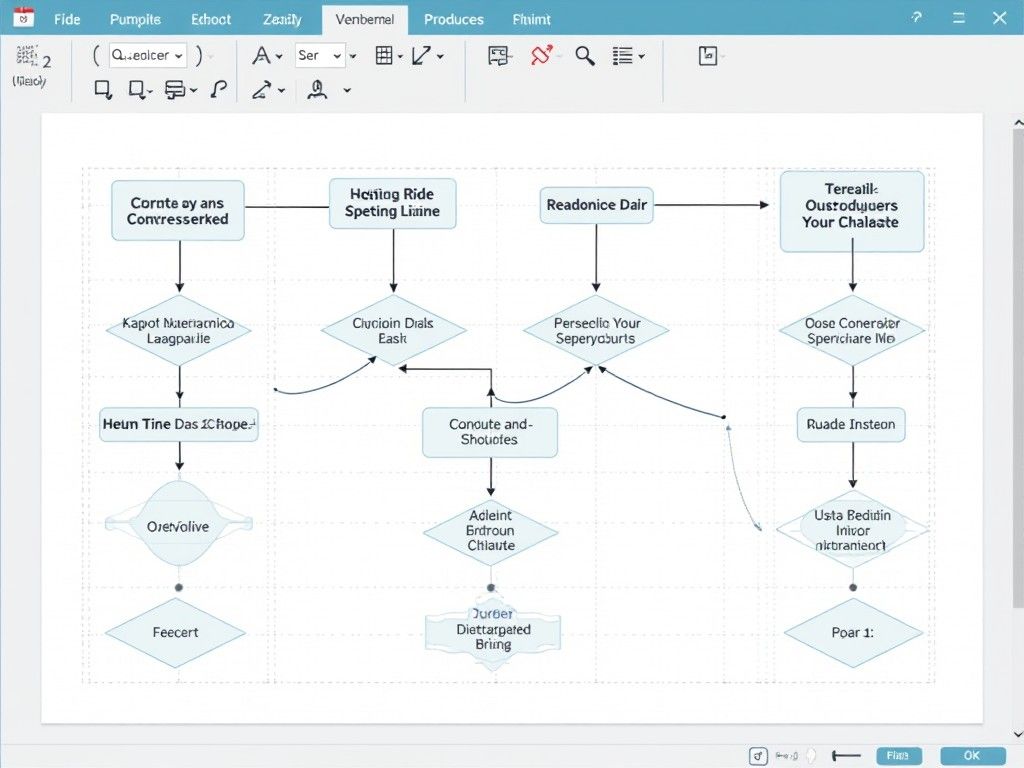
Task: Toggle the curve-arrow shape tool
Action: (262, 90)
